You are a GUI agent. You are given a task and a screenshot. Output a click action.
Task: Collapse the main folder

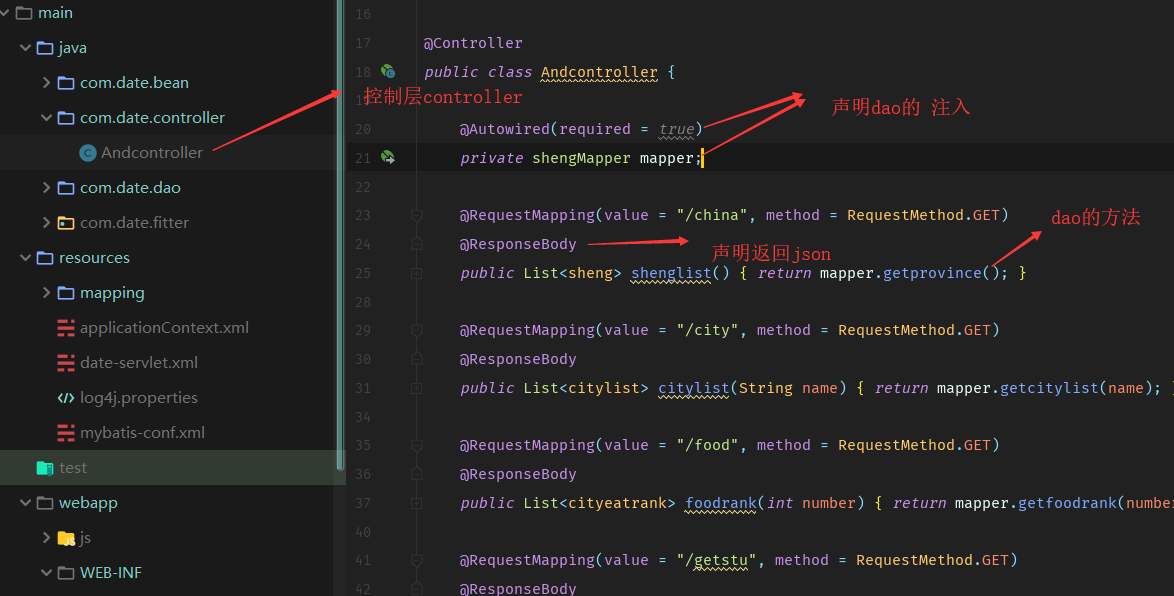click(x=4, y=13)
